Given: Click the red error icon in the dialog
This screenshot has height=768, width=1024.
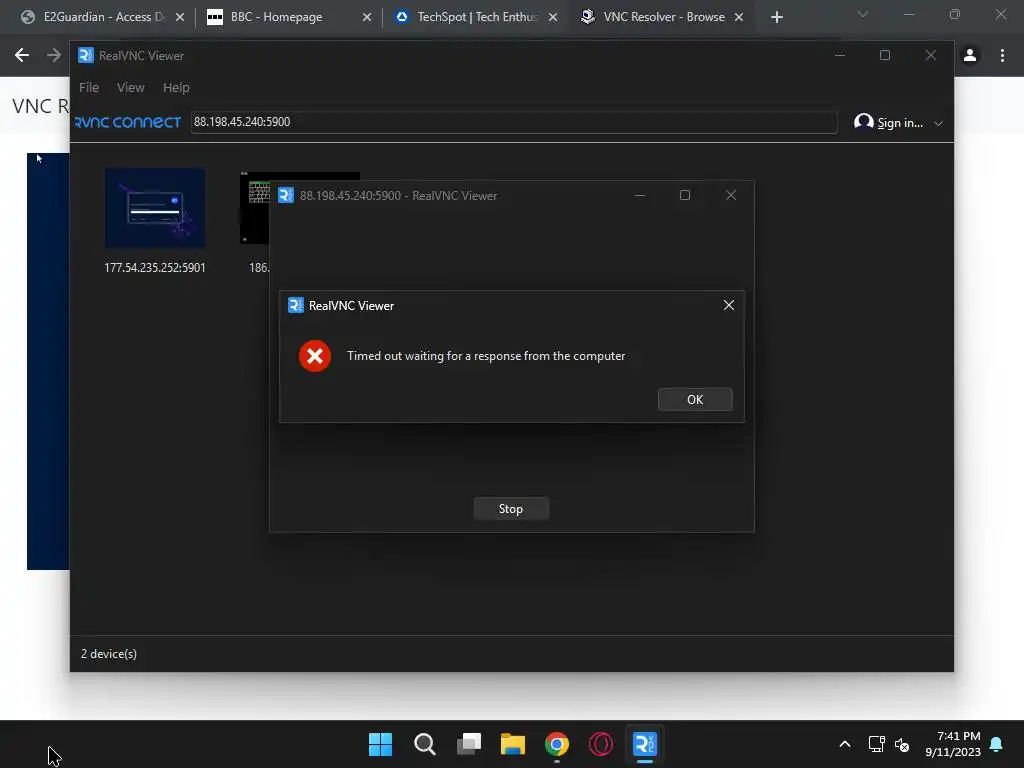Looking at the screenshot, I should pos(315,356).
